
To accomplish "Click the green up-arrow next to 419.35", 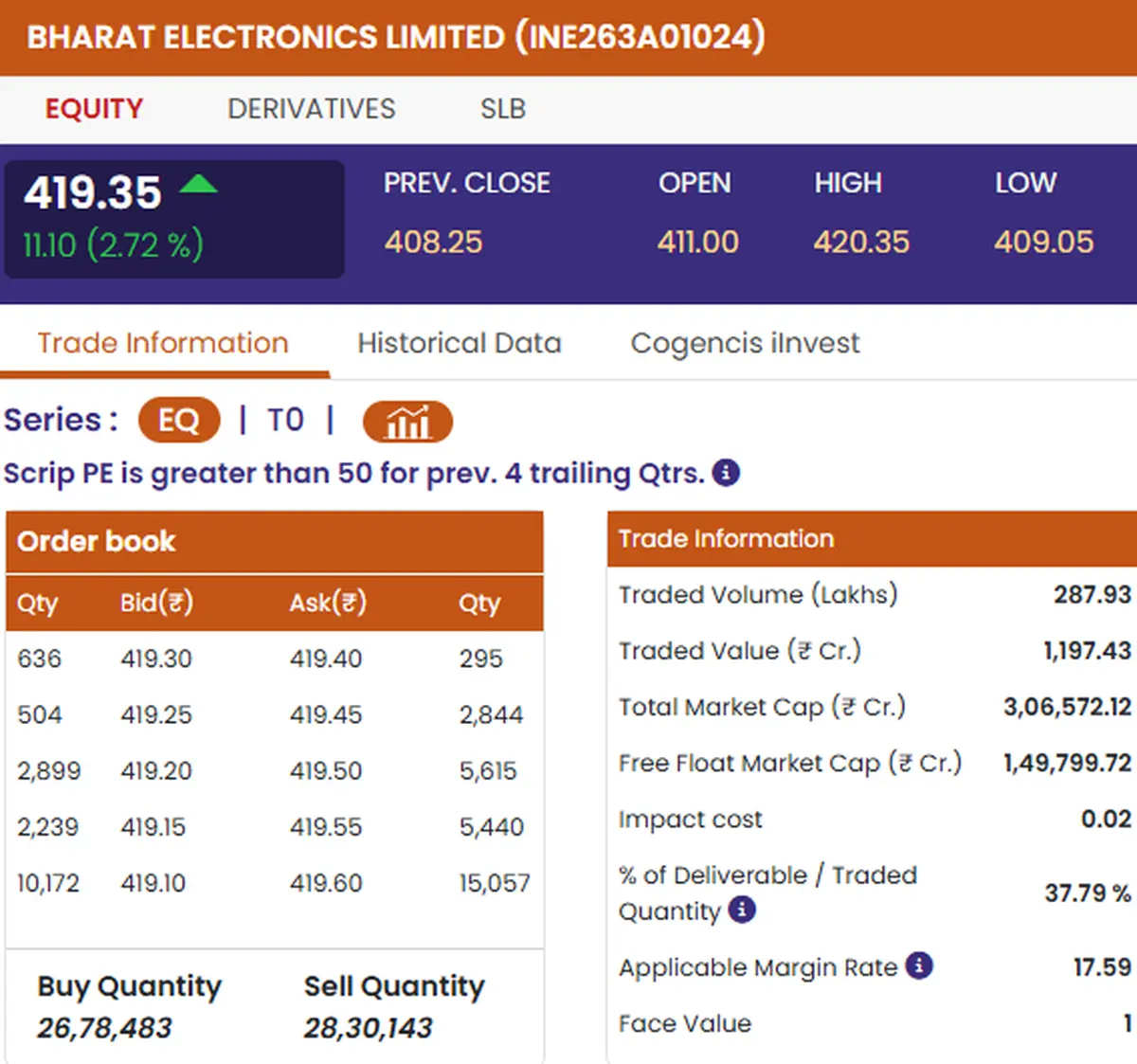I will [x=198, y=184].
